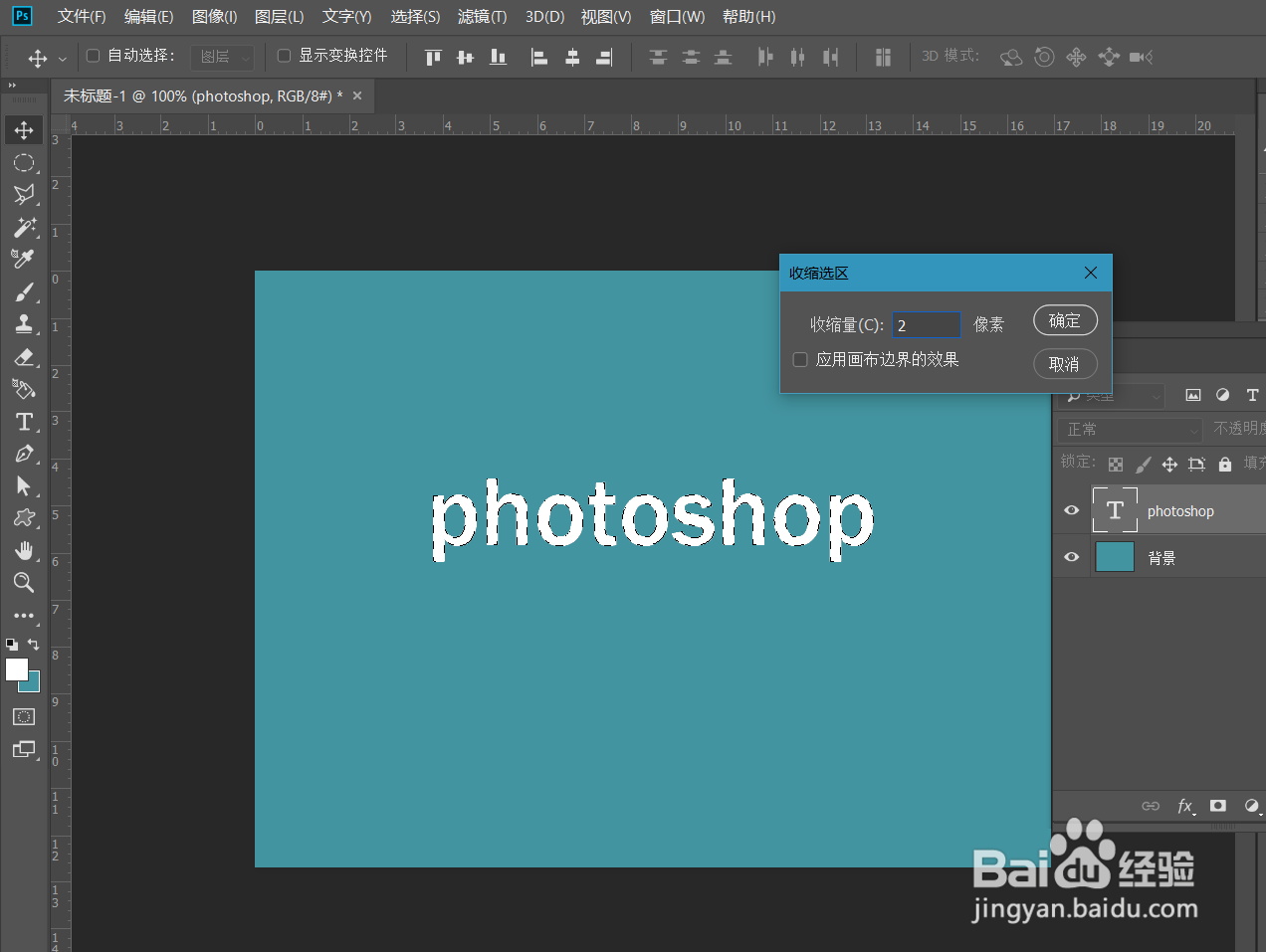This screenshot has height=952, width=1266.
Task: Select the Eraser tool
Action: point(24,357)
